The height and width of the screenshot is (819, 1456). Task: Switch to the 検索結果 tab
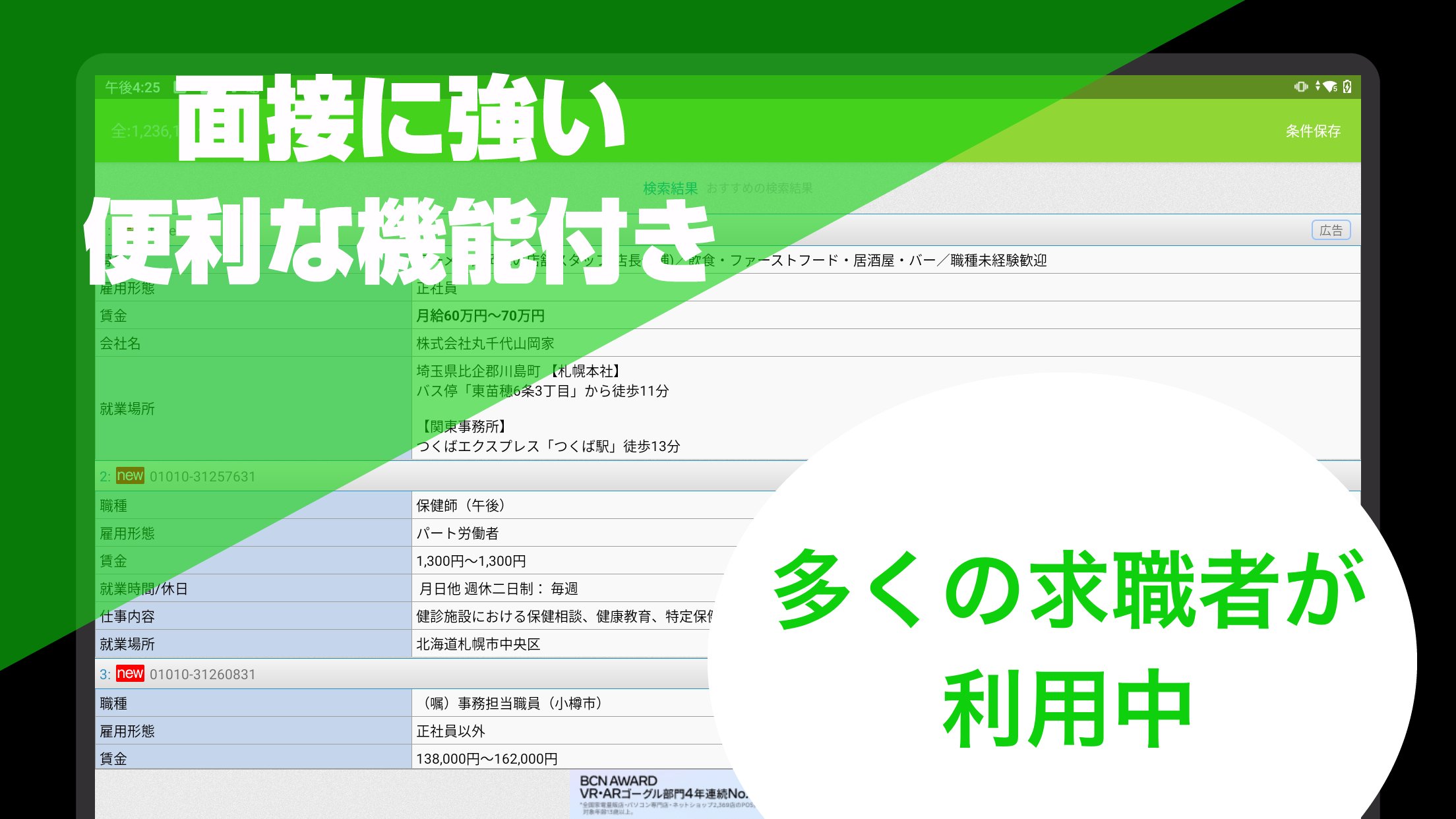click(x=670, y=189)
